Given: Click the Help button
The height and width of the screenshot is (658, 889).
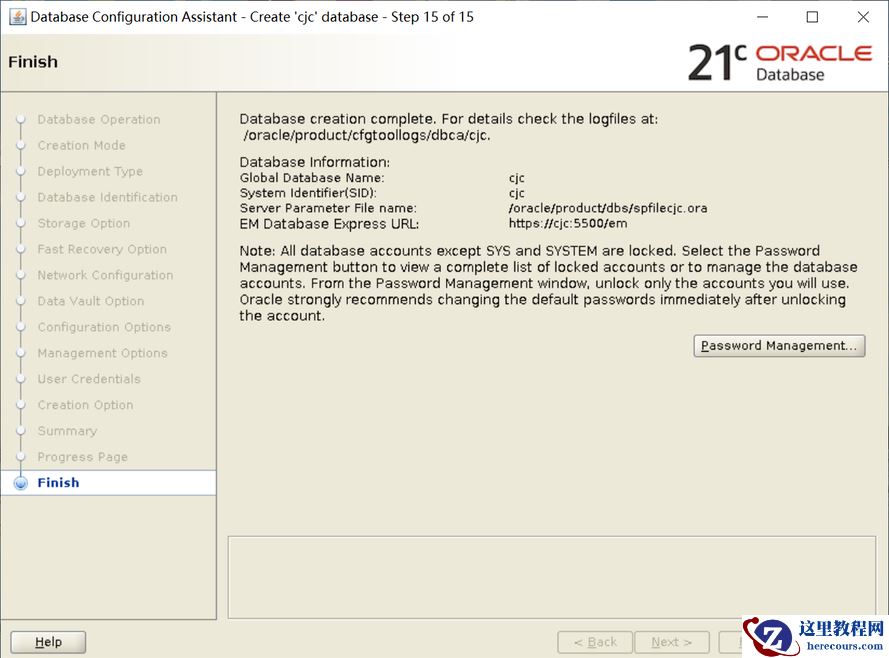Looking at the screenshot, I should tap(48, 642).
